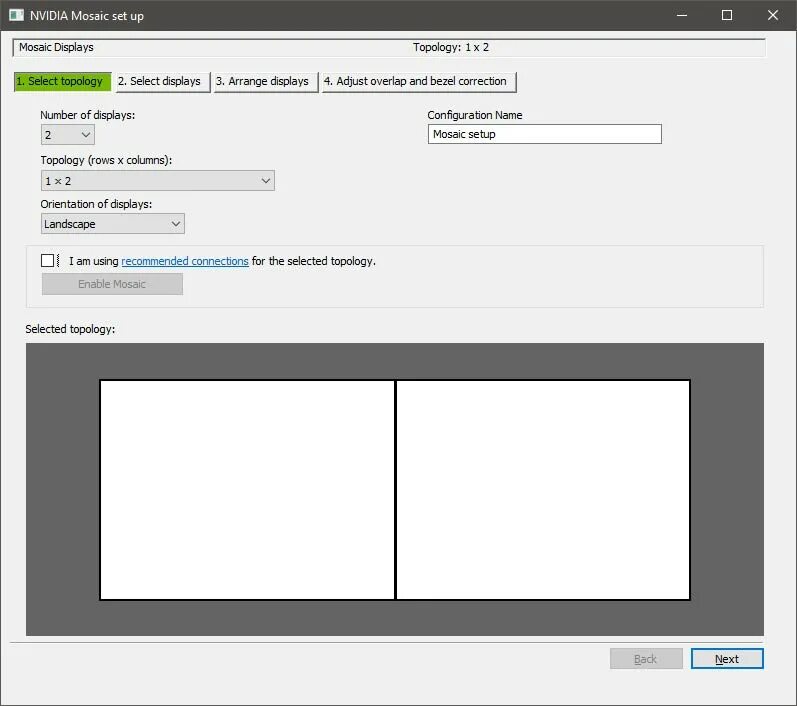Click the 'Topology: 1 x 2' header text
Screen dimensions: 797x706
tap(451, 47)
